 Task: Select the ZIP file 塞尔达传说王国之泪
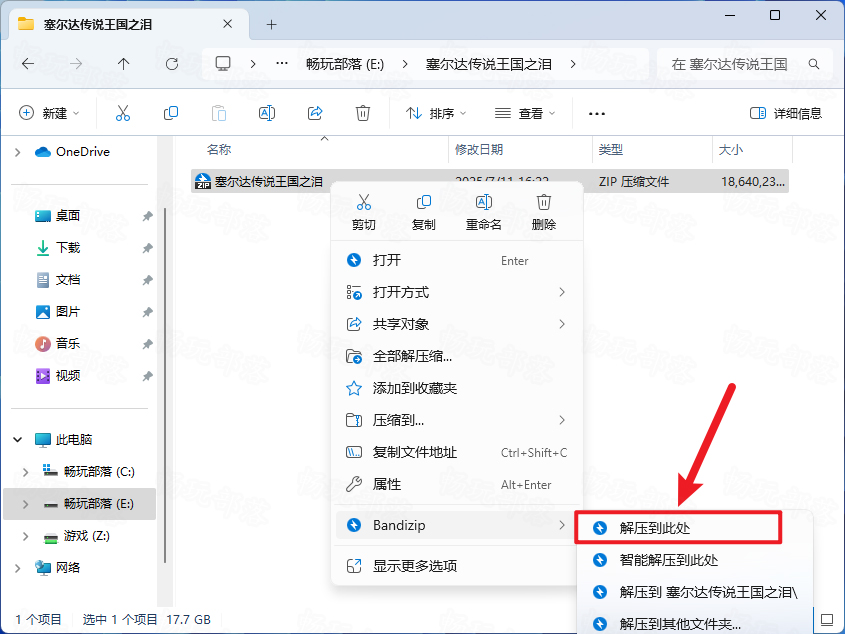coord(490,181)
